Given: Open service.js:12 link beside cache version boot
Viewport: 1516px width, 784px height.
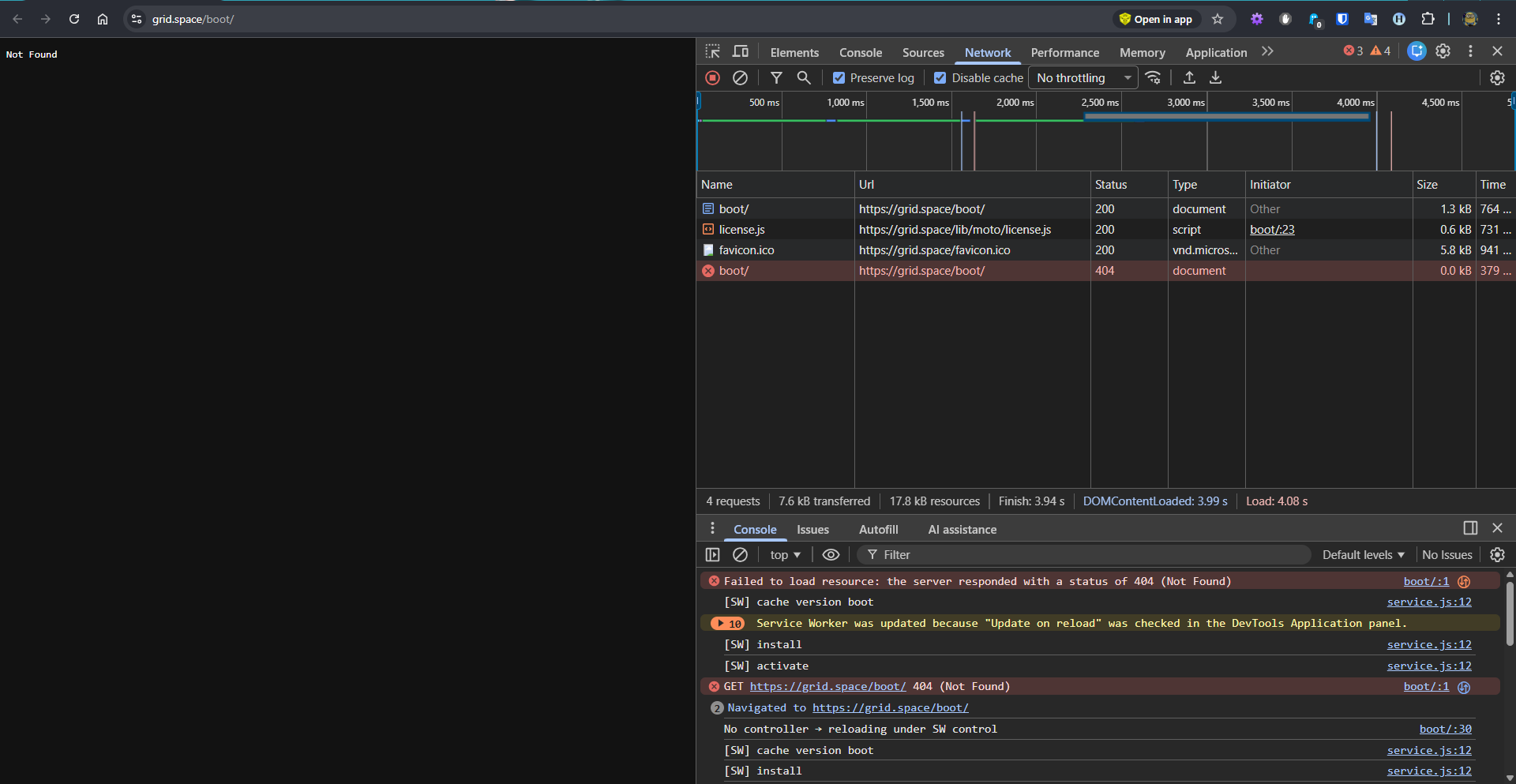Looking at the screenshot, I should click(x=1428, y=602).
